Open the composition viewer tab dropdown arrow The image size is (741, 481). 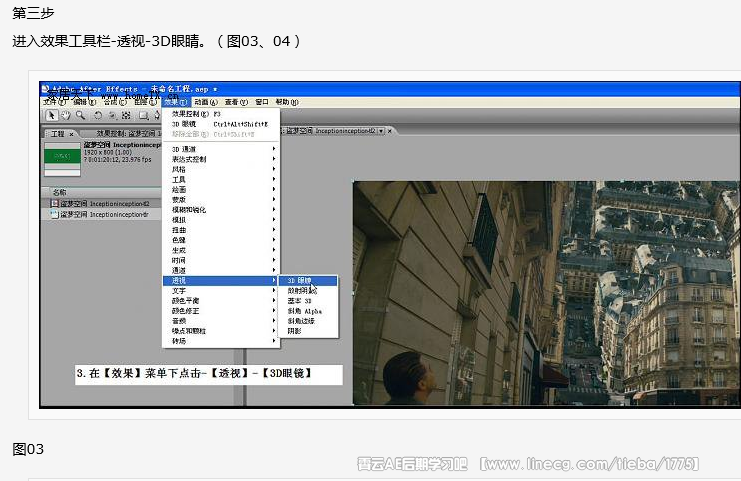tap(381, 131)
